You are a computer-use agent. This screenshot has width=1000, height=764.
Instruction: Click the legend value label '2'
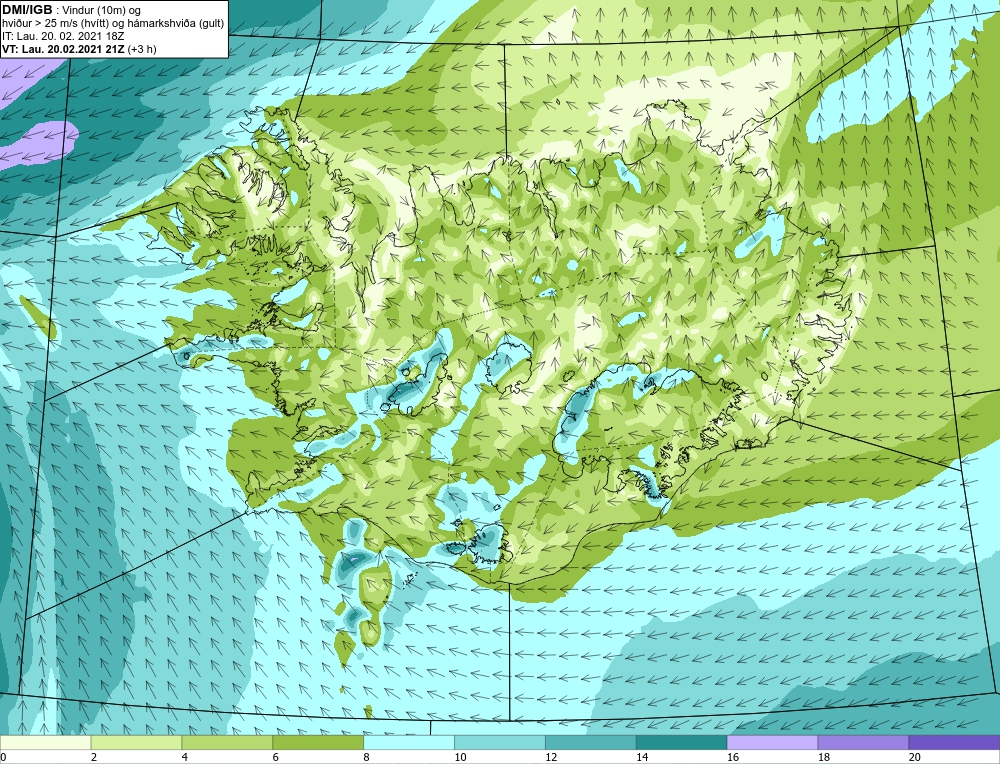pos(94,758)
